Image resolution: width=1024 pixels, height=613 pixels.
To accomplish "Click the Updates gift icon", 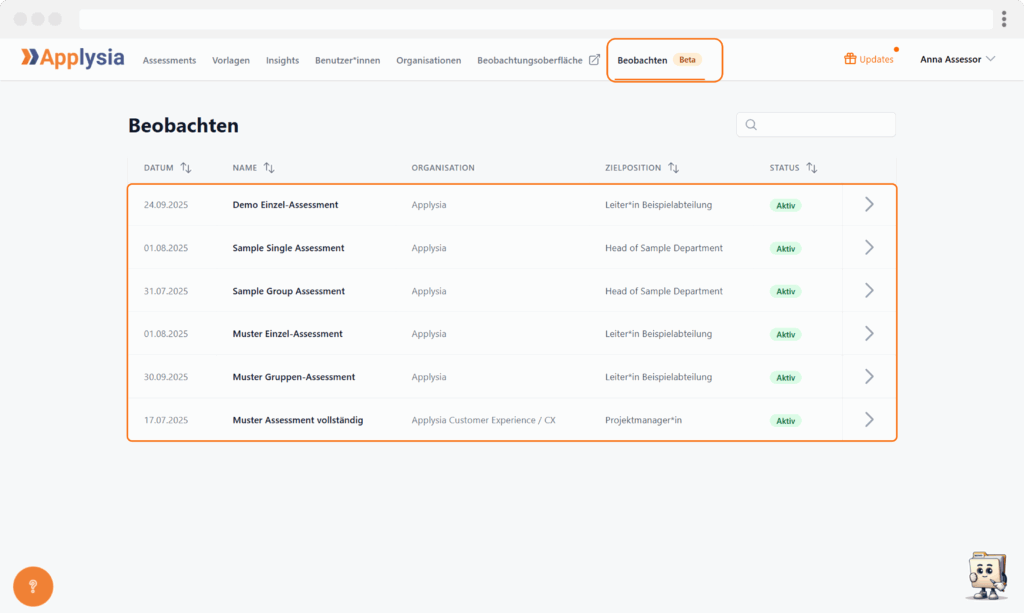I will coord(850,59).
